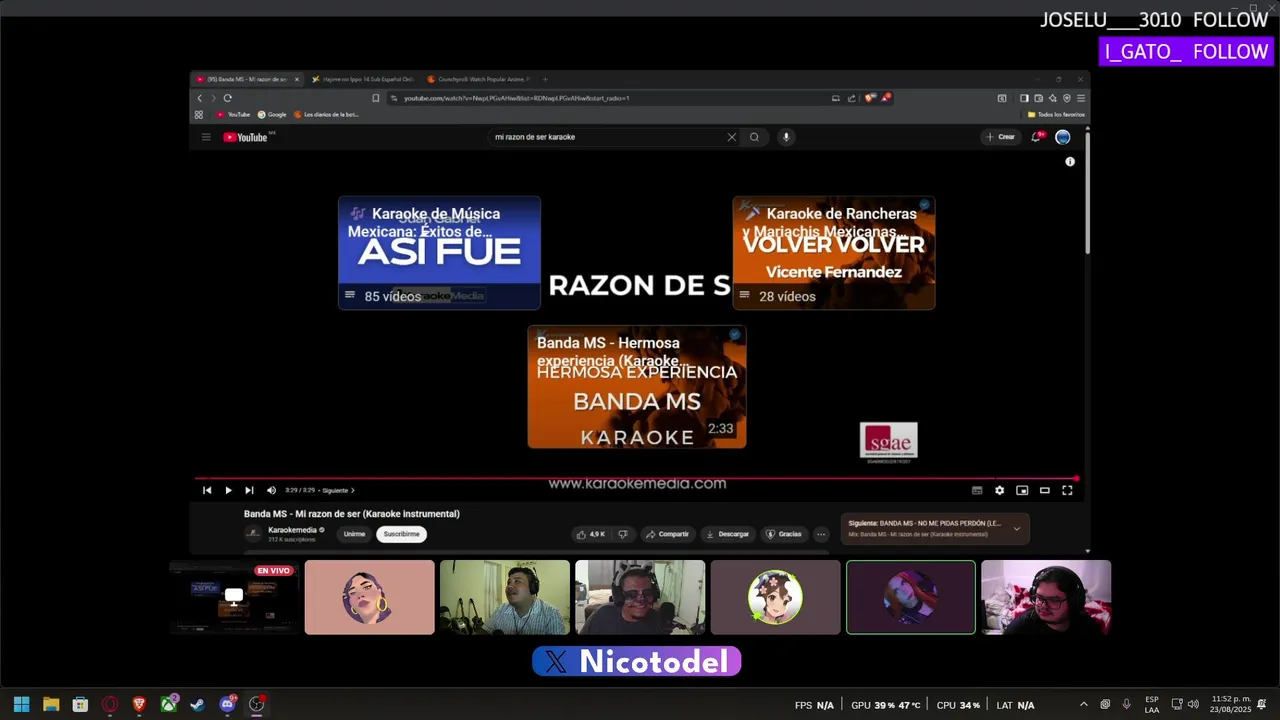Start voice search with the microphone icon
Viewport: 1280px width, 720px height.
786,137
